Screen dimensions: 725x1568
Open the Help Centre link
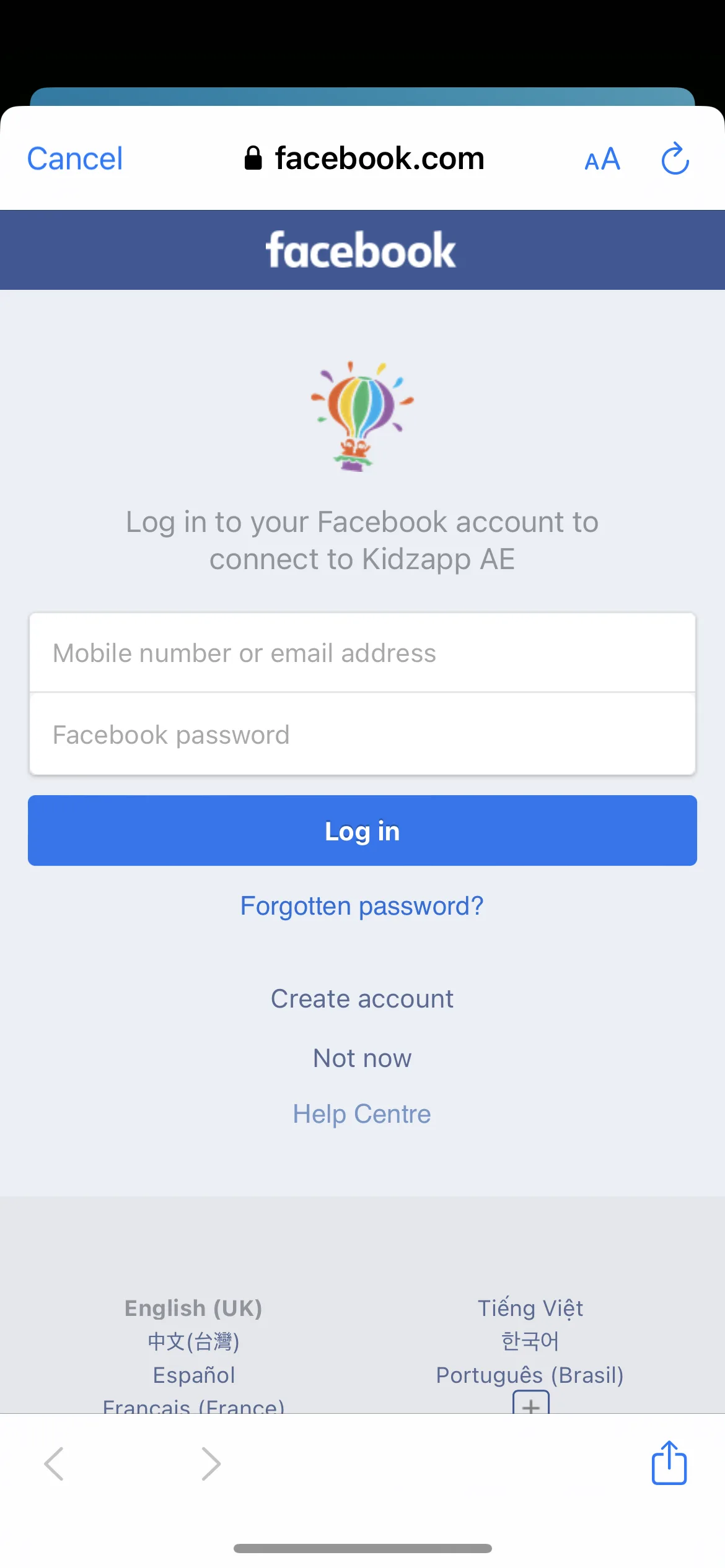tap(362, 1114)
